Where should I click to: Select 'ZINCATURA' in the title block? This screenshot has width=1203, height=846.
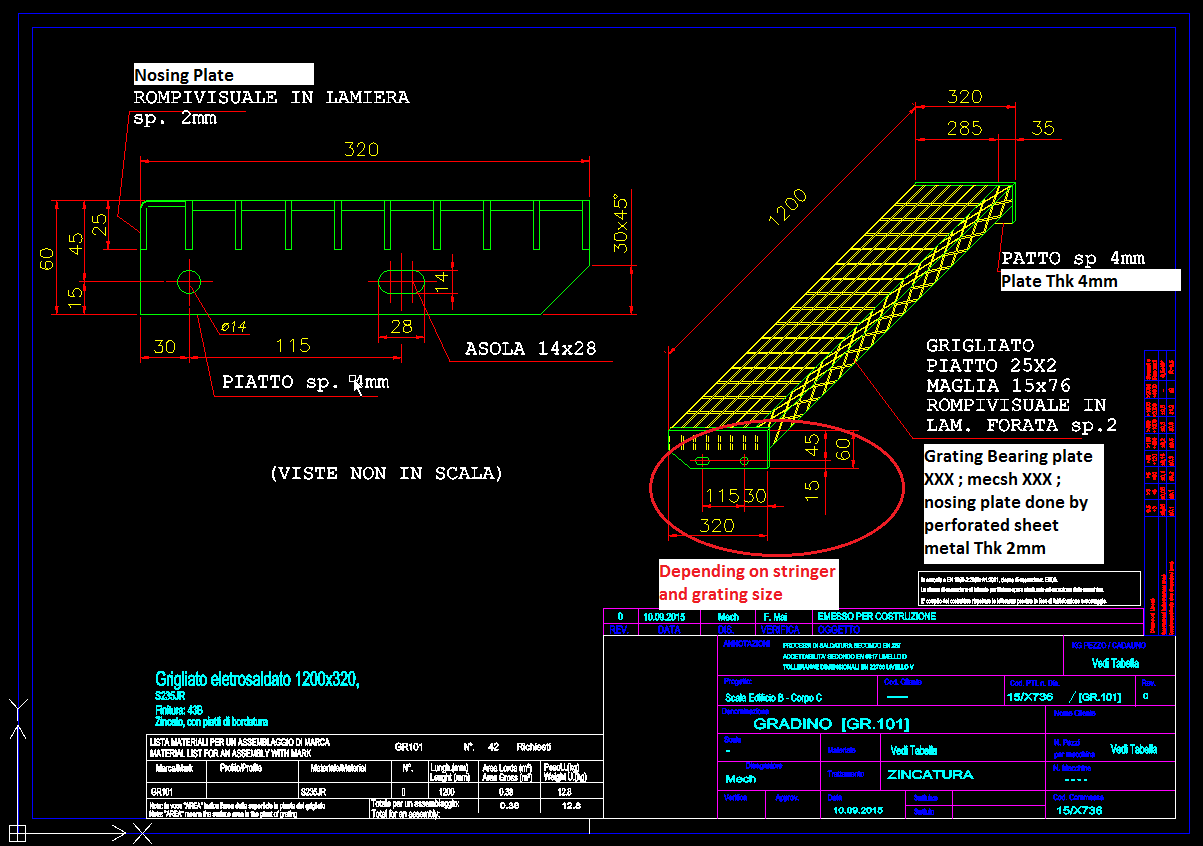pyautogui.click(x=929, y=774)
